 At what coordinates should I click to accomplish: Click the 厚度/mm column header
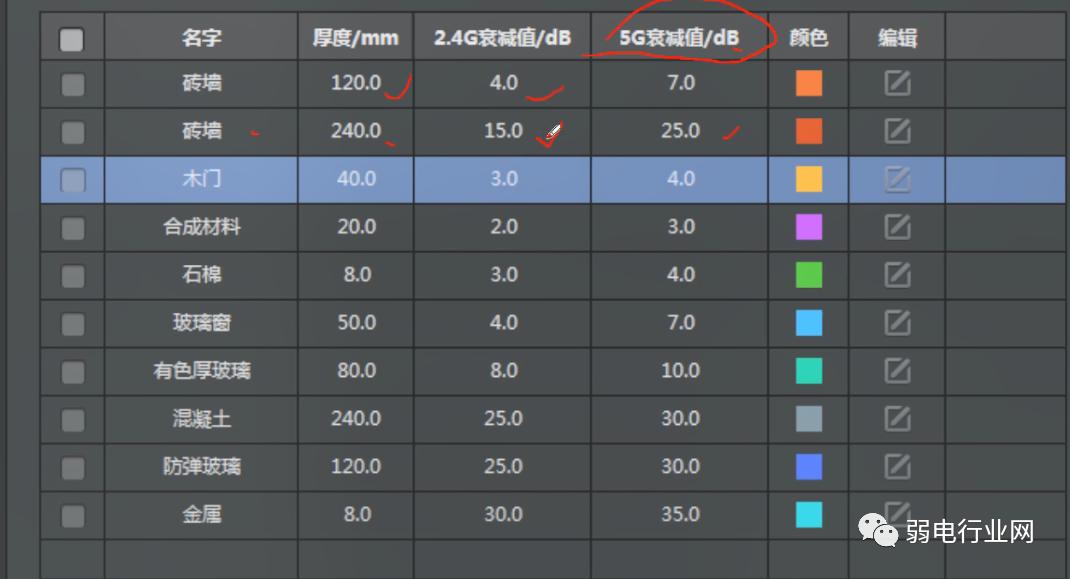pos(355,36)
